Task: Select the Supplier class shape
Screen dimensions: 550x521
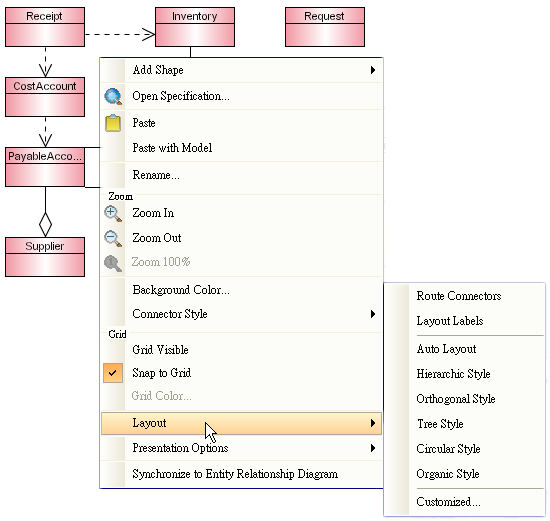Action: [45, 257]
